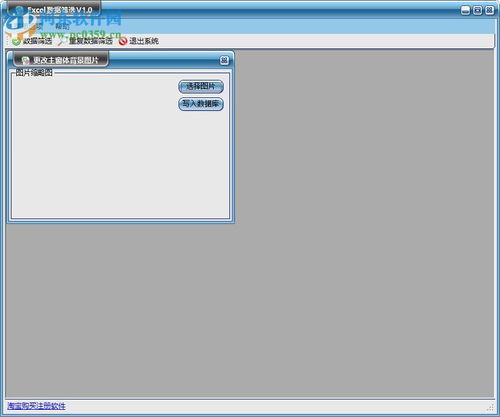Click the 写入数据库 button
The height and width of the screenshot is (417, 500).
(201, 104)
